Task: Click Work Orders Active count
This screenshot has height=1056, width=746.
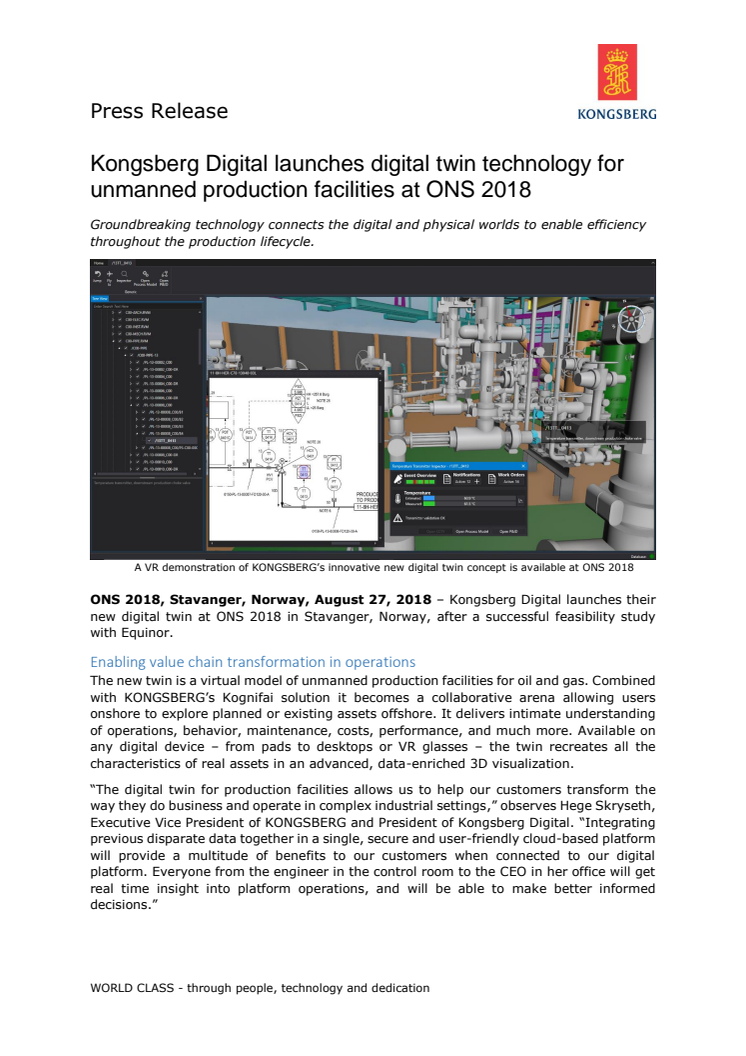Action: [x=511, y=482]
